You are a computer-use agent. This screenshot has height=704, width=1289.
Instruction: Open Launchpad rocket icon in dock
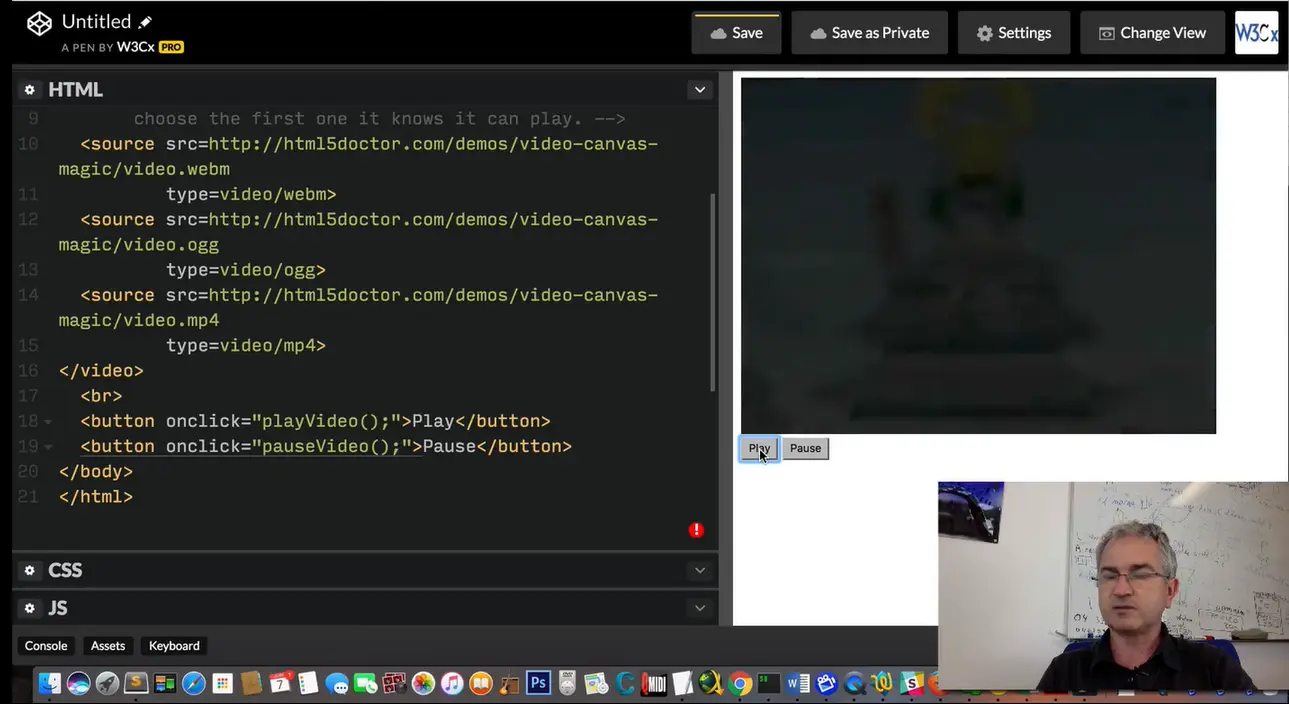click(x=107, y=684)
